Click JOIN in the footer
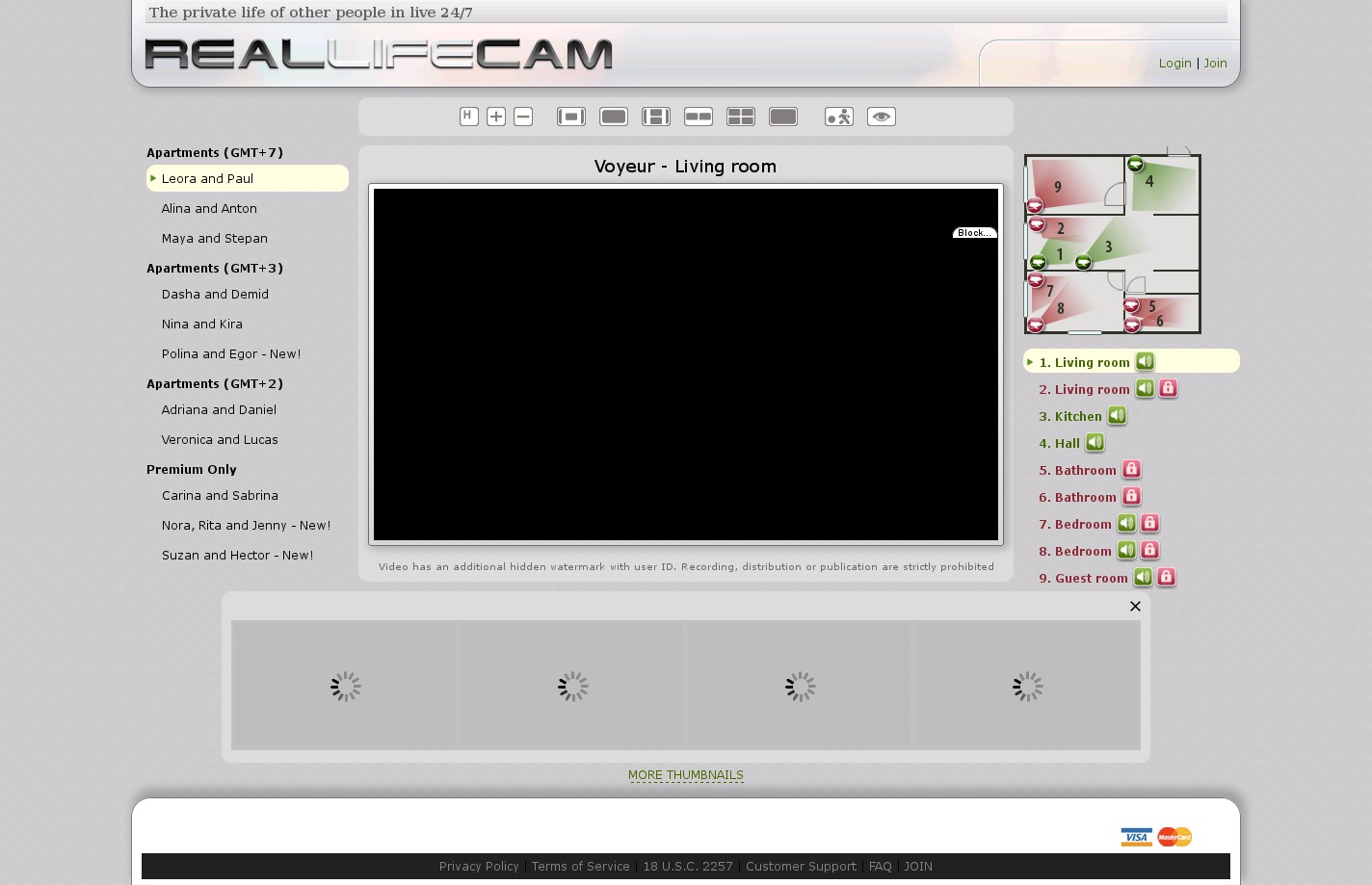 918,866
